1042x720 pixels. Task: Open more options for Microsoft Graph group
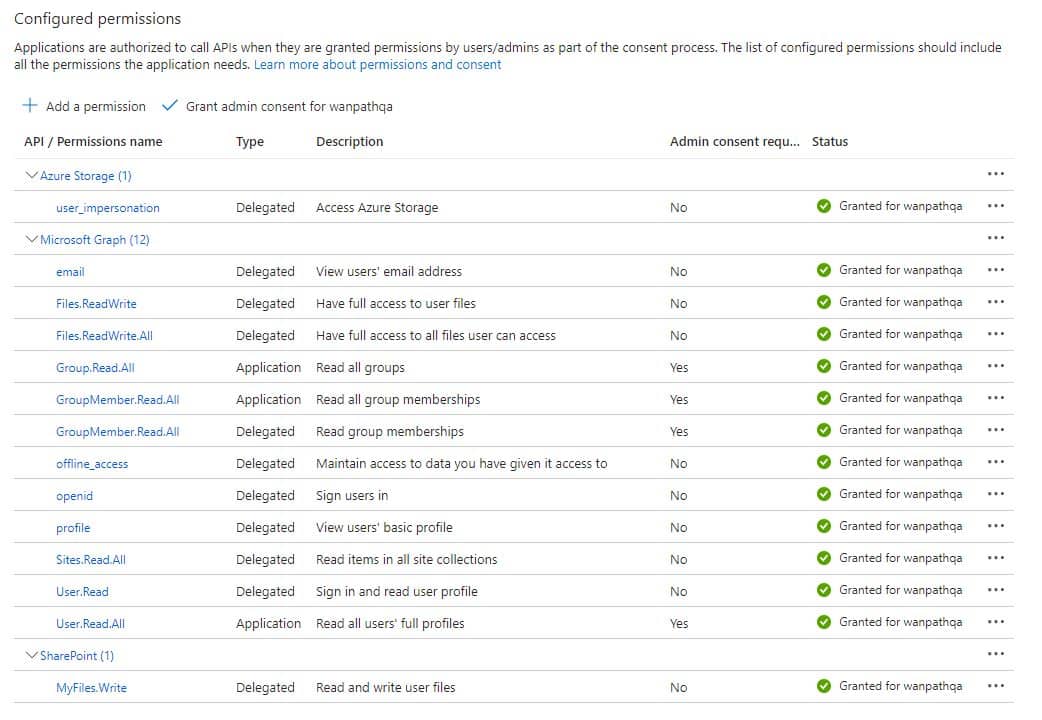994,239
